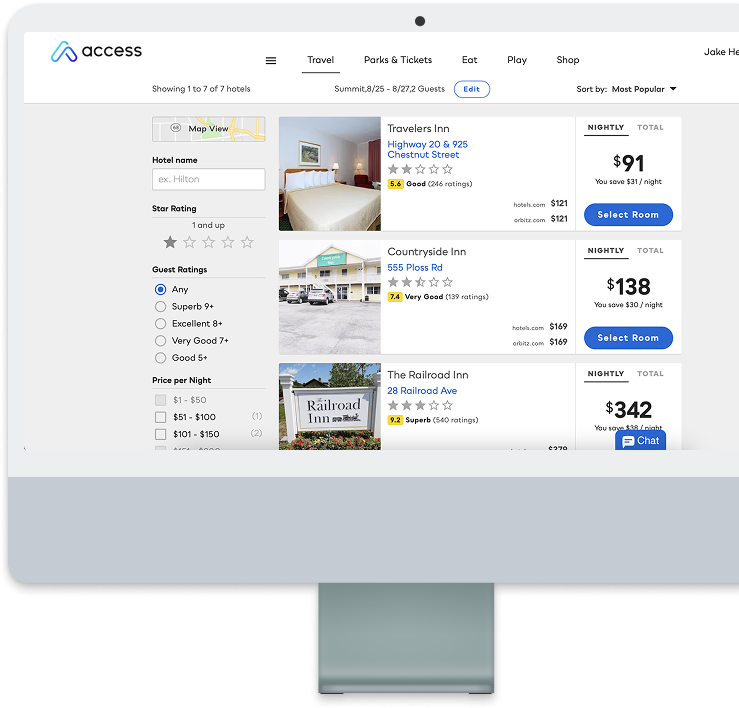
Task: Select the Excellent 8+ guest rating
Action: (160, 323)
